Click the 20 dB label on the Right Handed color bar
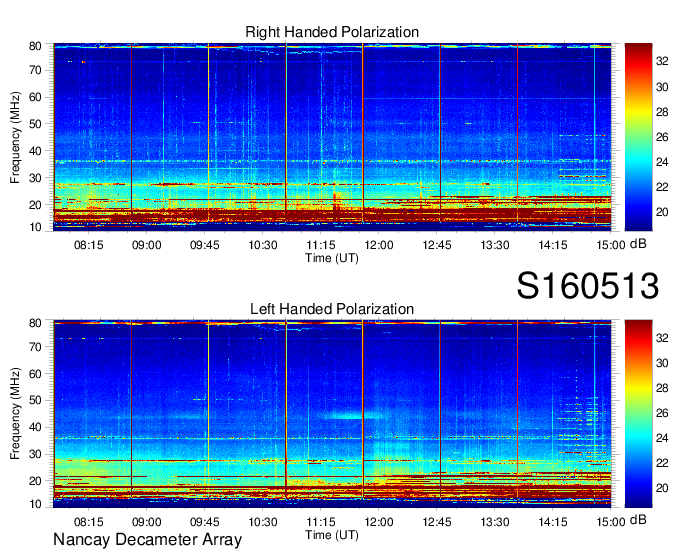This screenshot has height=552, width=680. click(x=662, y=212)
